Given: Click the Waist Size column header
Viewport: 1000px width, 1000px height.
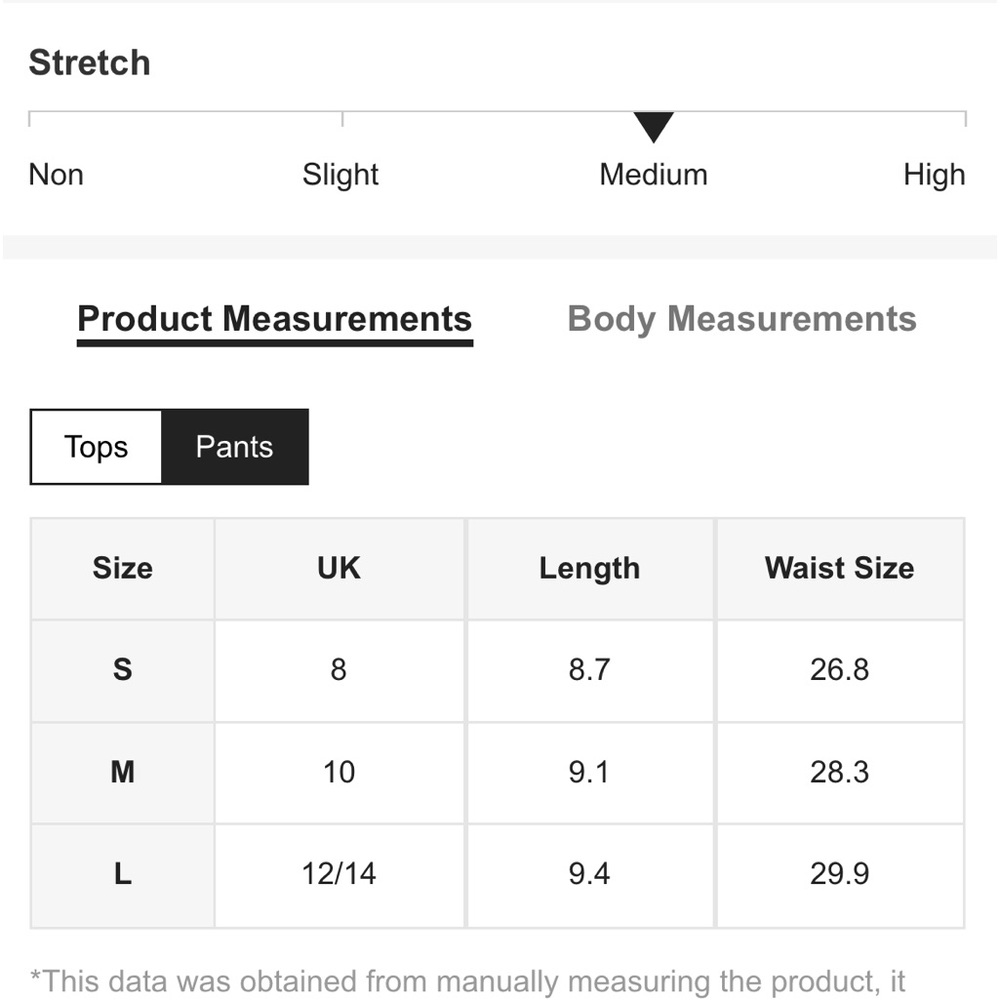Looking at the screenshot, I should (x=840, y=568).
